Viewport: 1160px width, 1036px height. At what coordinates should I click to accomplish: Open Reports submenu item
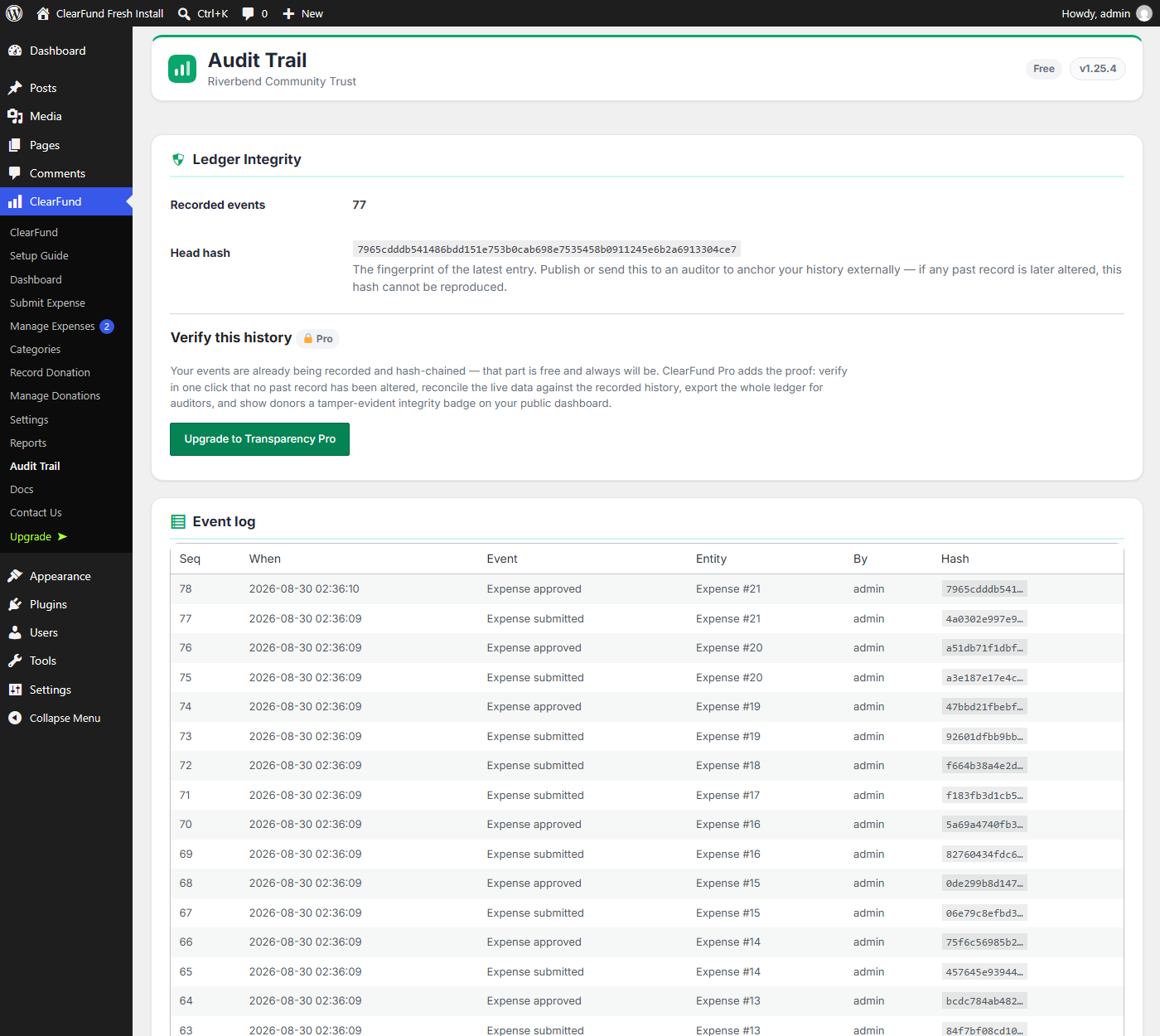[x=28, y=443]
